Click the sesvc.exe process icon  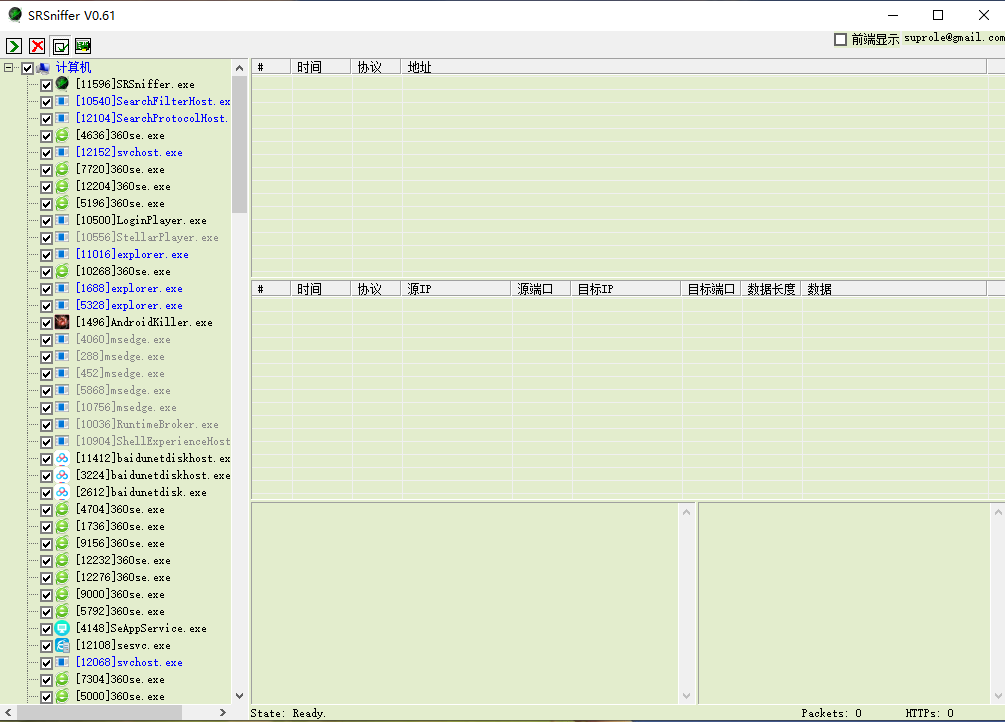(62, 645)
